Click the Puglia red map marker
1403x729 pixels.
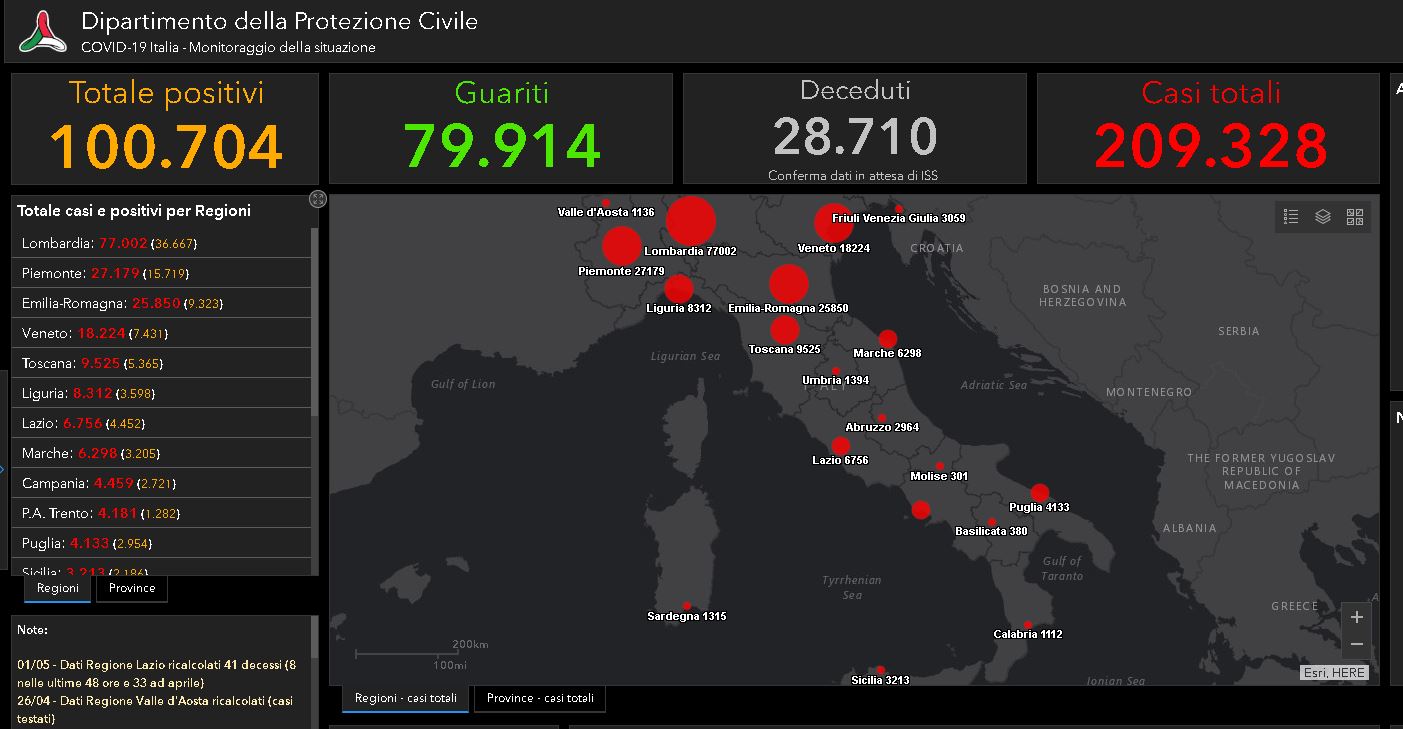point(1040,493)
